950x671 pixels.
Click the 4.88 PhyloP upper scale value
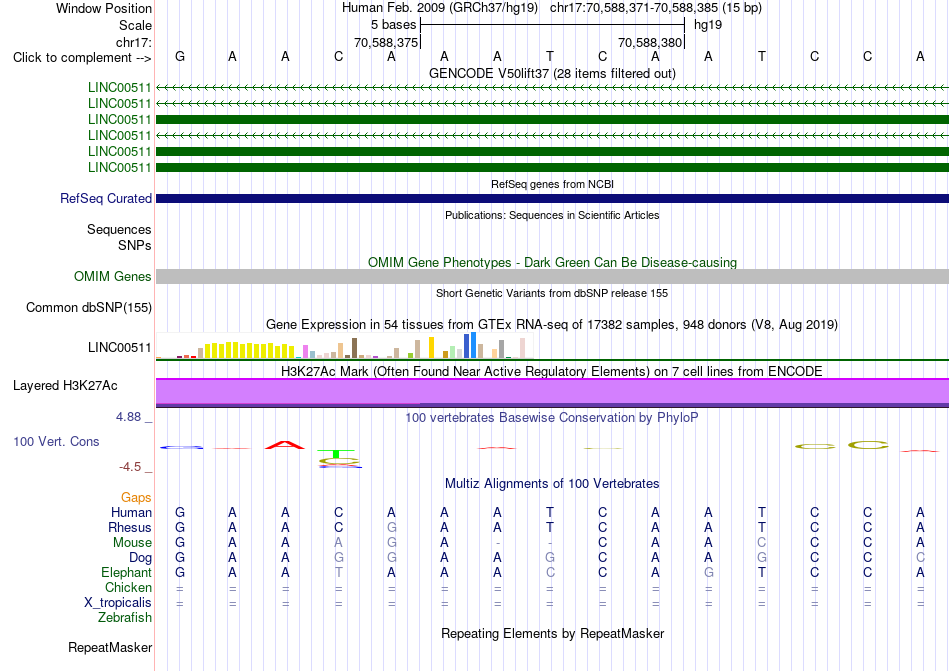(128, 417)
